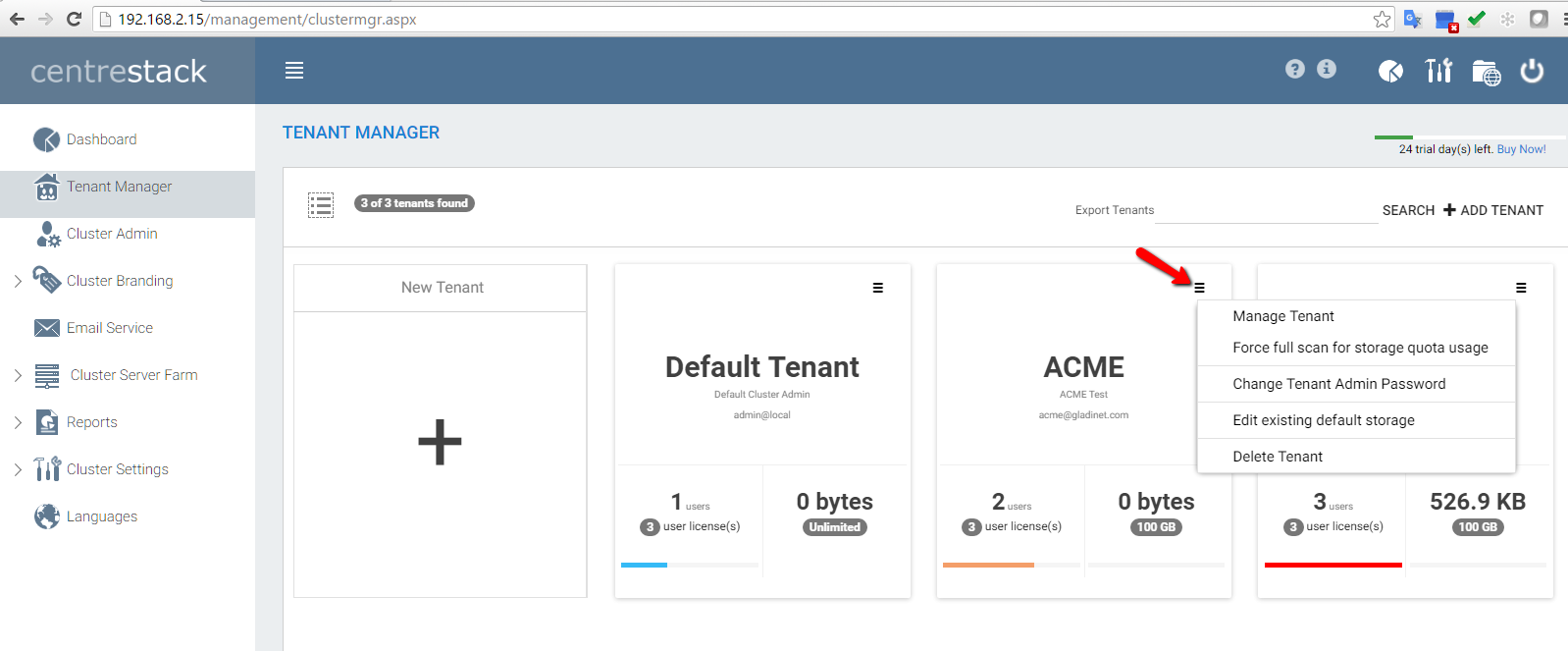Click the Cluster Admin user icon

point(48,234)
